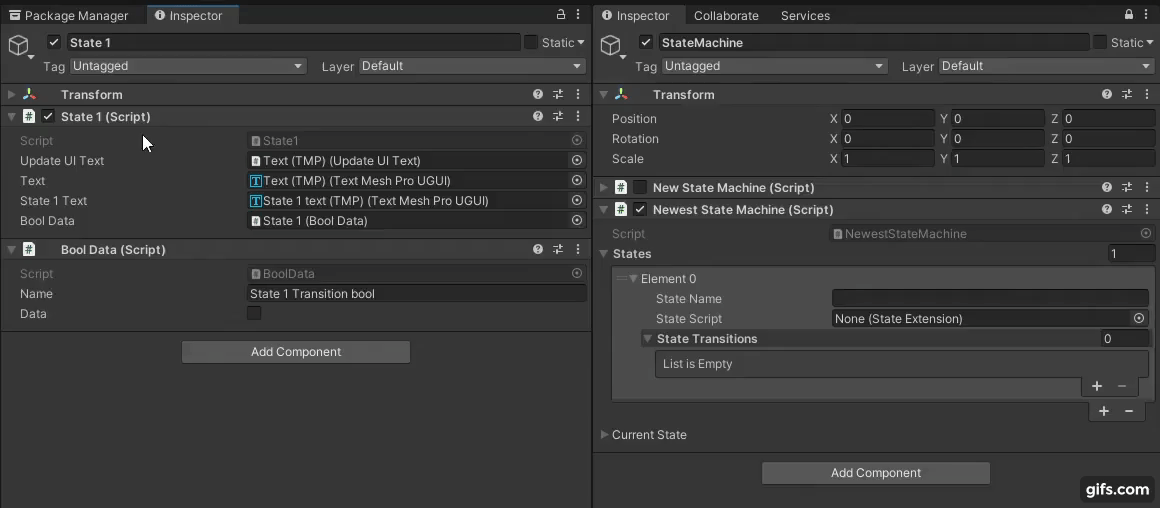The image size is (1160, 508).
Task: Open the Newest State Machine component options menu
Action: [1147, 210]
